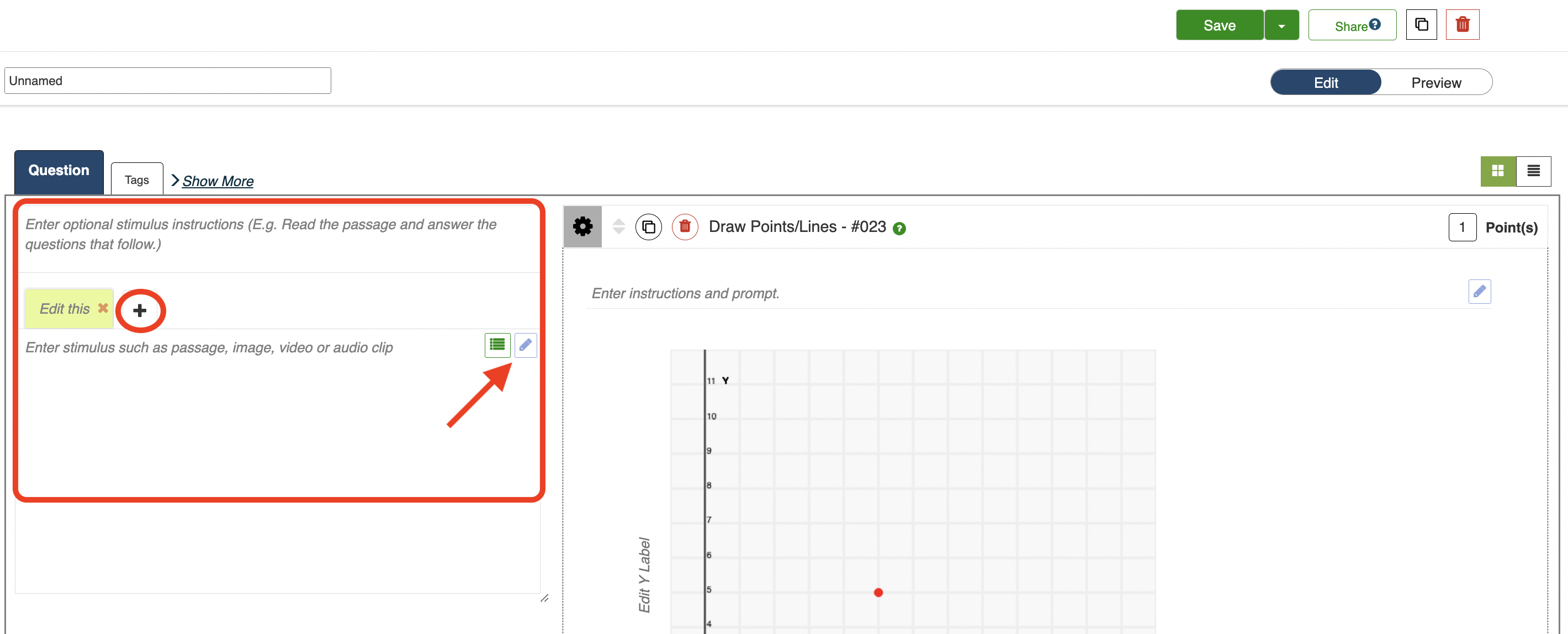Click pencil icon beside instructions prompt
This screenshot has height=634, width=1568.
[x=1479, y=292]
